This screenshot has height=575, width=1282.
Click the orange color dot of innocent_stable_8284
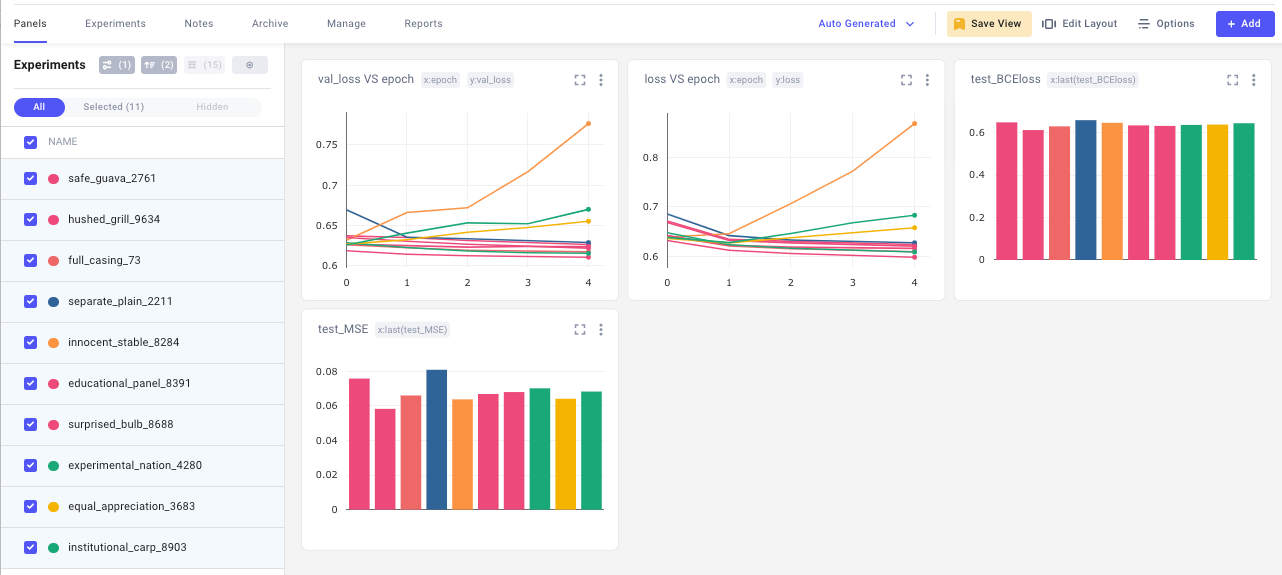click(x=53, y=342)
